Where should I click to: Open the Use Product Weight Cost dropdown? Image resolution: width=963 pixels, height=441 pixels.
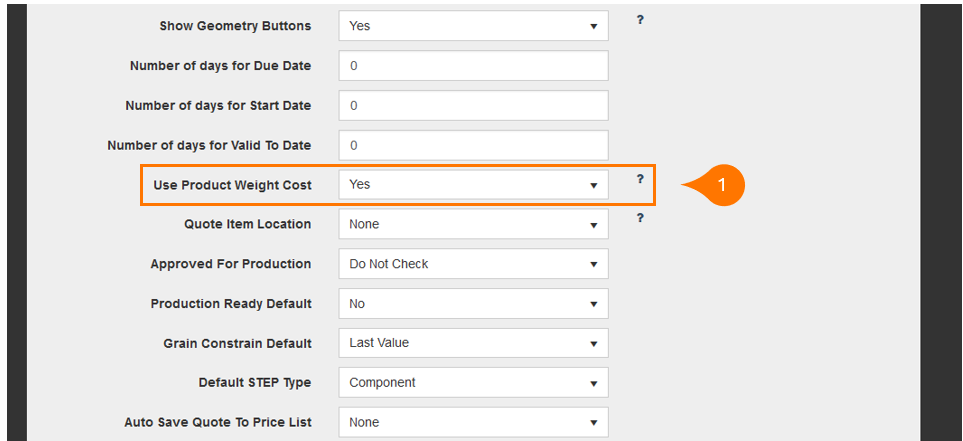[474, 184]
